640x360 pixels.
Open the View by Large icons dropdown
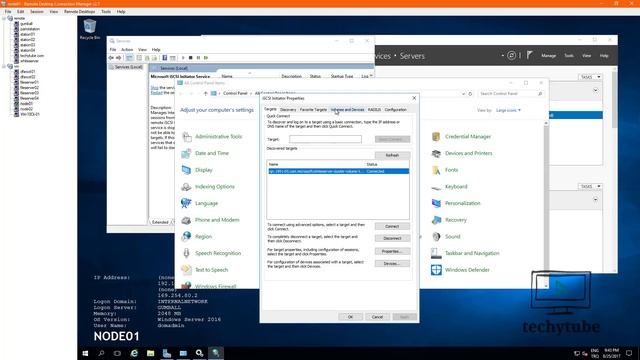click(509, 111)
